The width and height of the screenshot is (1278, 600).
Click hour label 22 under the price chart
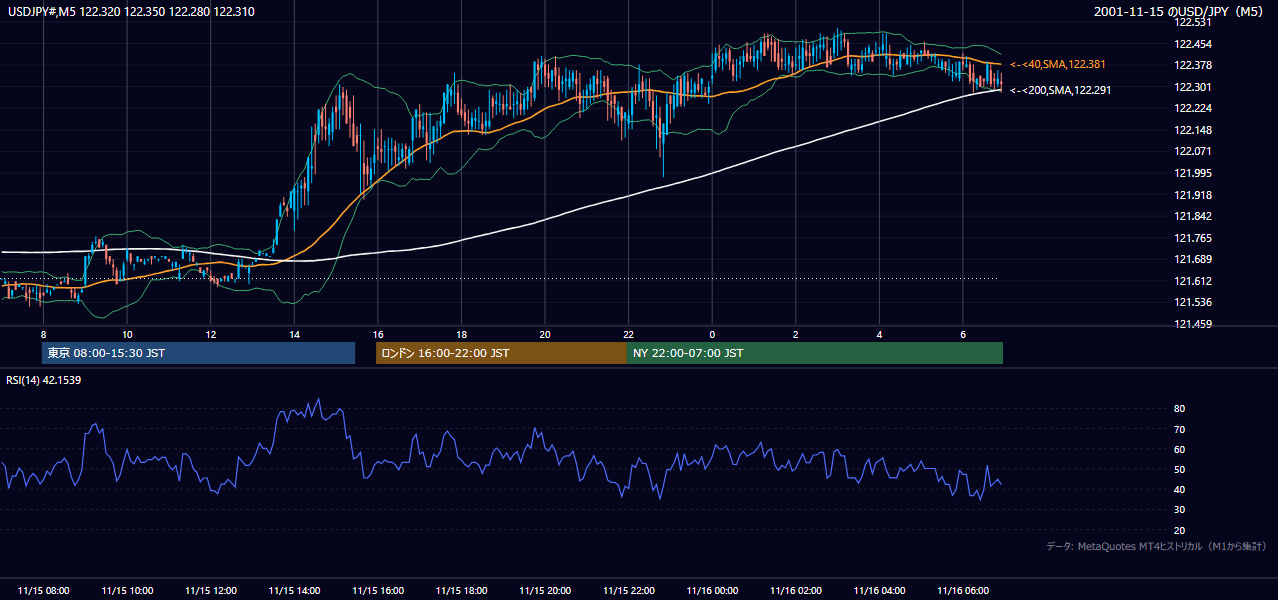click(628, 335)
